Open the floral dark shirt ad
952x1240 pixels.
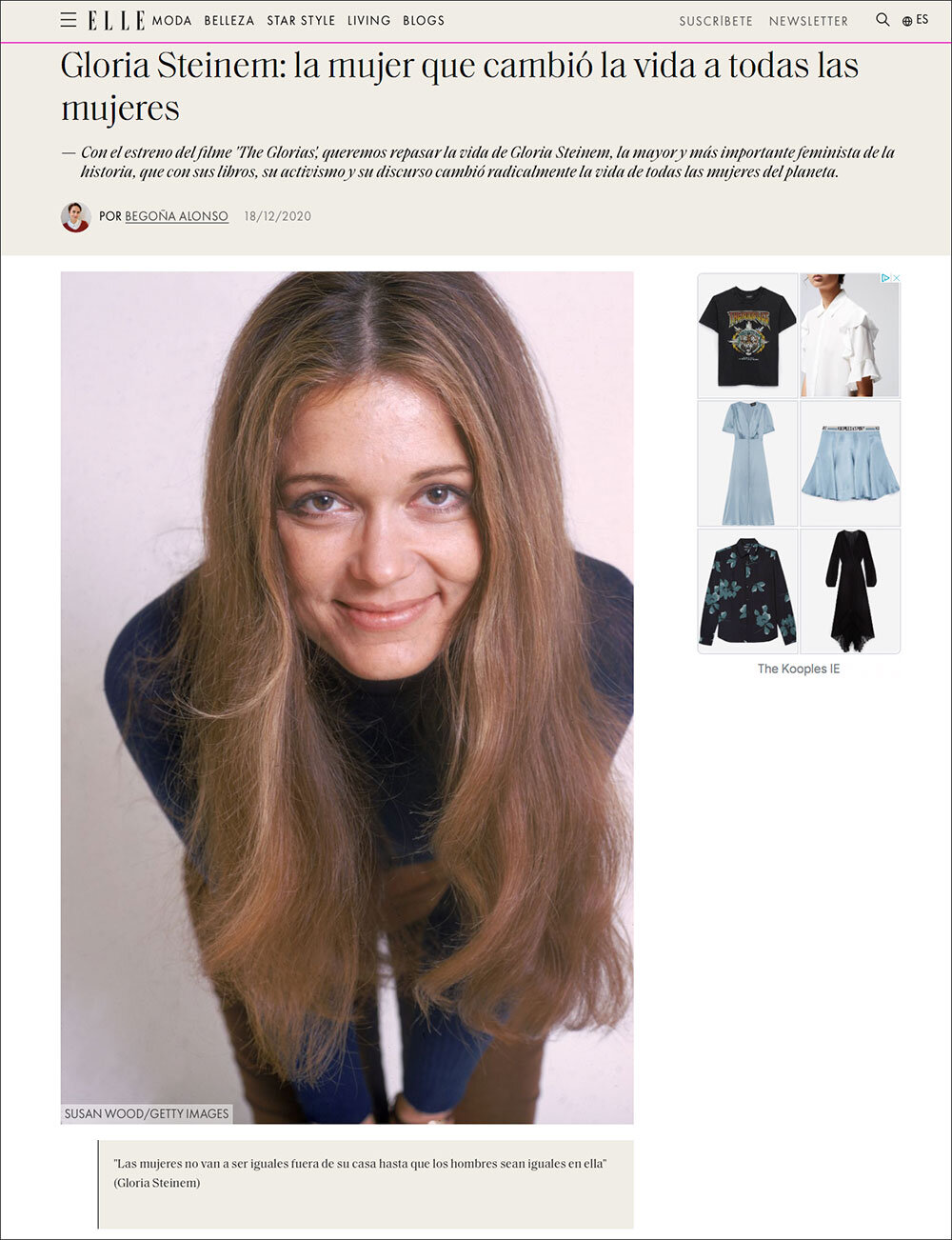coord(747,591)
